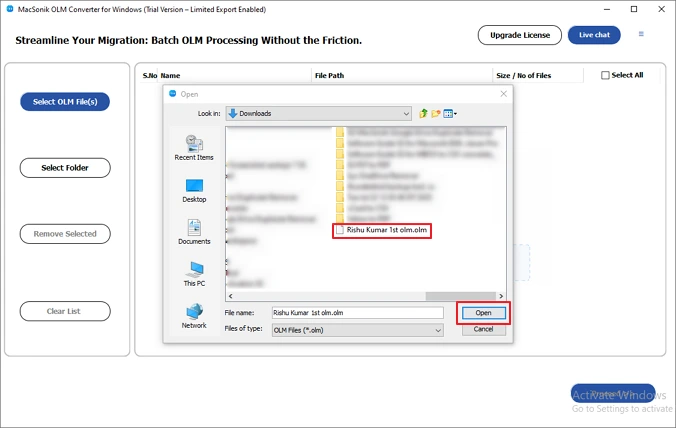Open Network in the places sidebar
The image size is (676, 428).
(194, 316)
